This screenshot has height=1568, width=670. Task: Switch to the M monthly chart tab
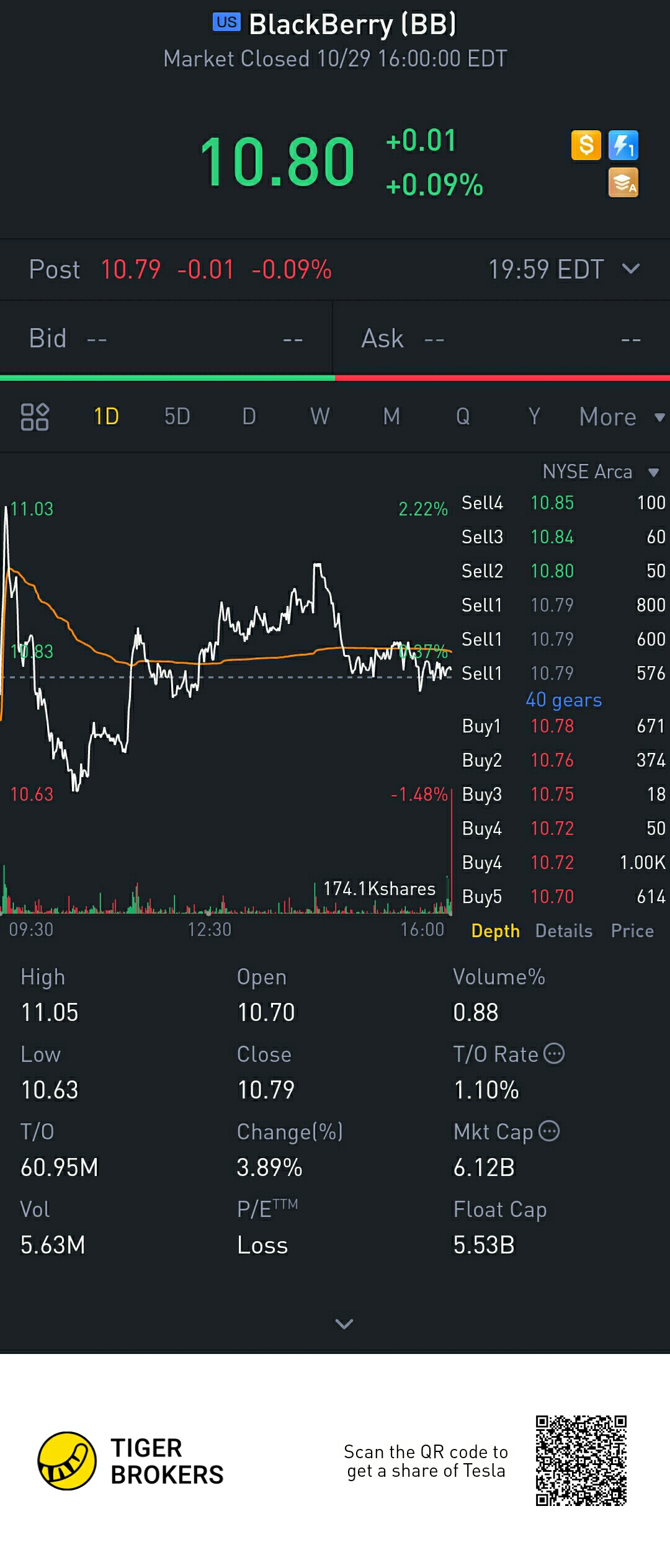pyautogui.click(x=391, y=416)
